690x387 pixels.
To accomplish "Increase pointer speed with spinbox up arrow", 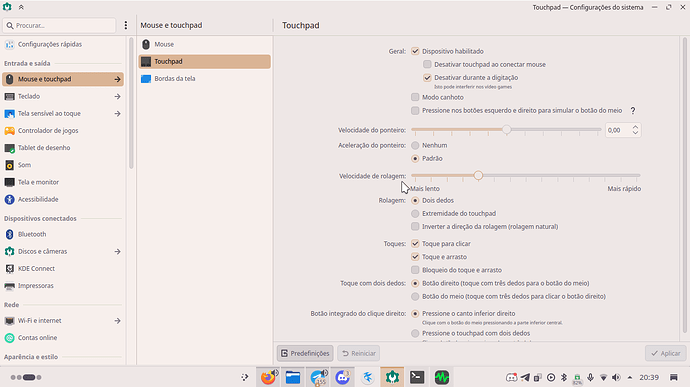I will [635, 127].
